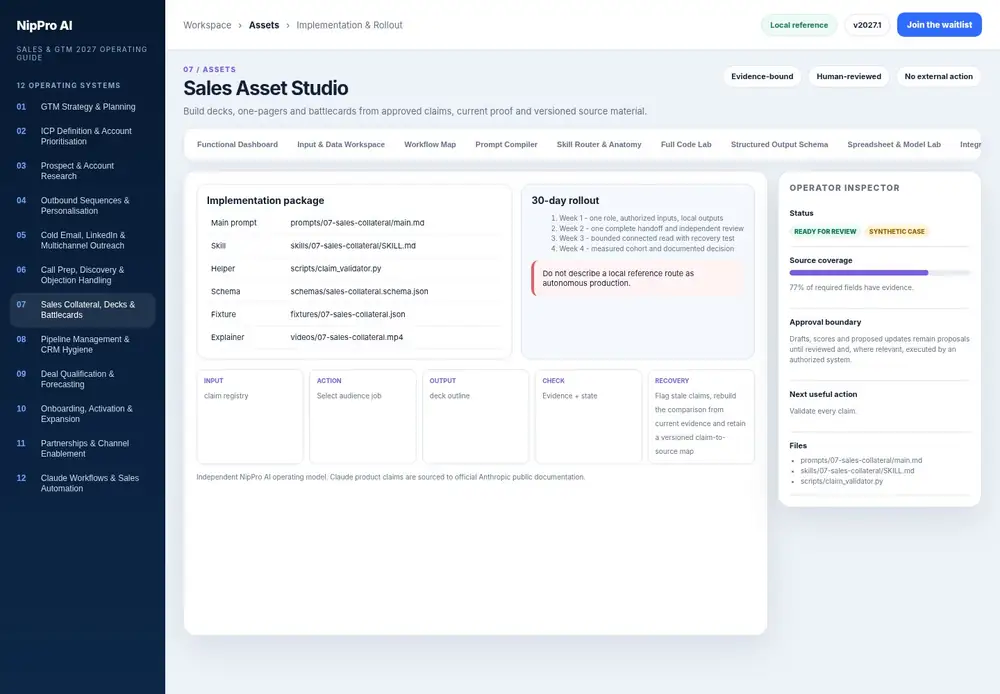Go to Prospect & Account Research

(82, 171)
